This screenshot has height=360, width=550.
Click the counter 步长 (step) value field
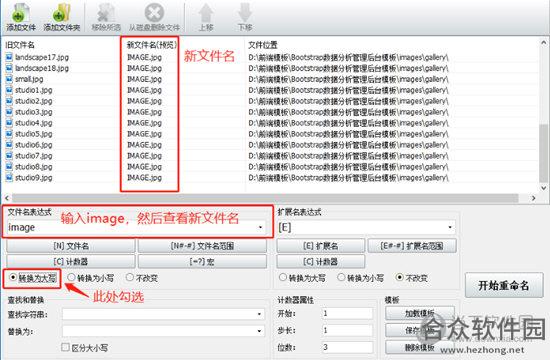347,330
